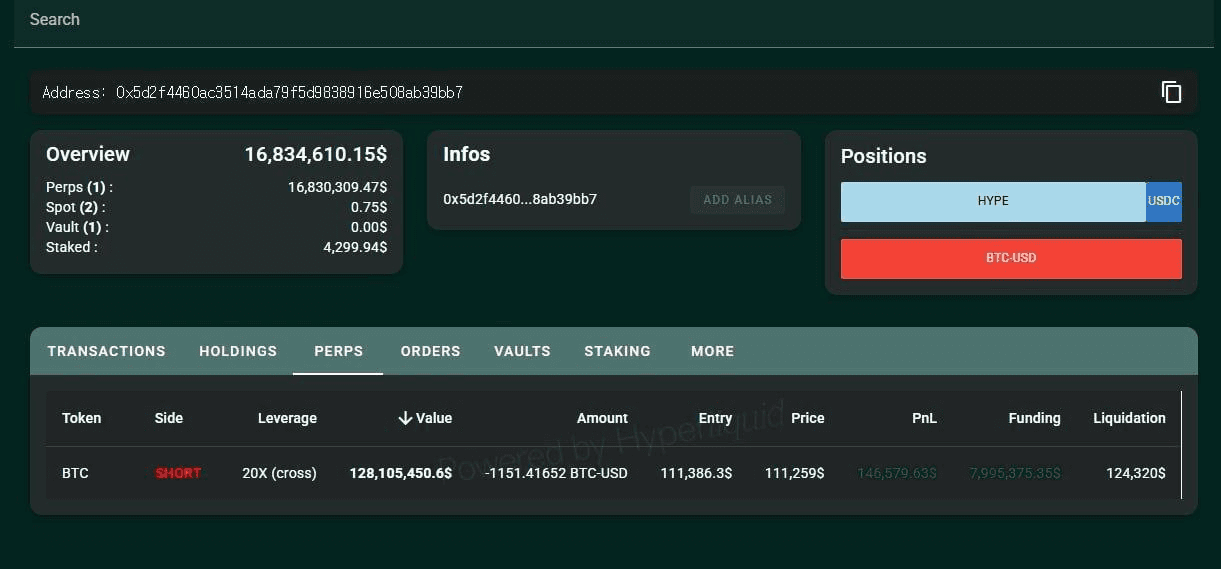The width and height of the screenshot is (1221, 569).
Task: Click the shortened address 0x5d2f4460...8ab39bb7 in Infos
Action: [520, 199]
